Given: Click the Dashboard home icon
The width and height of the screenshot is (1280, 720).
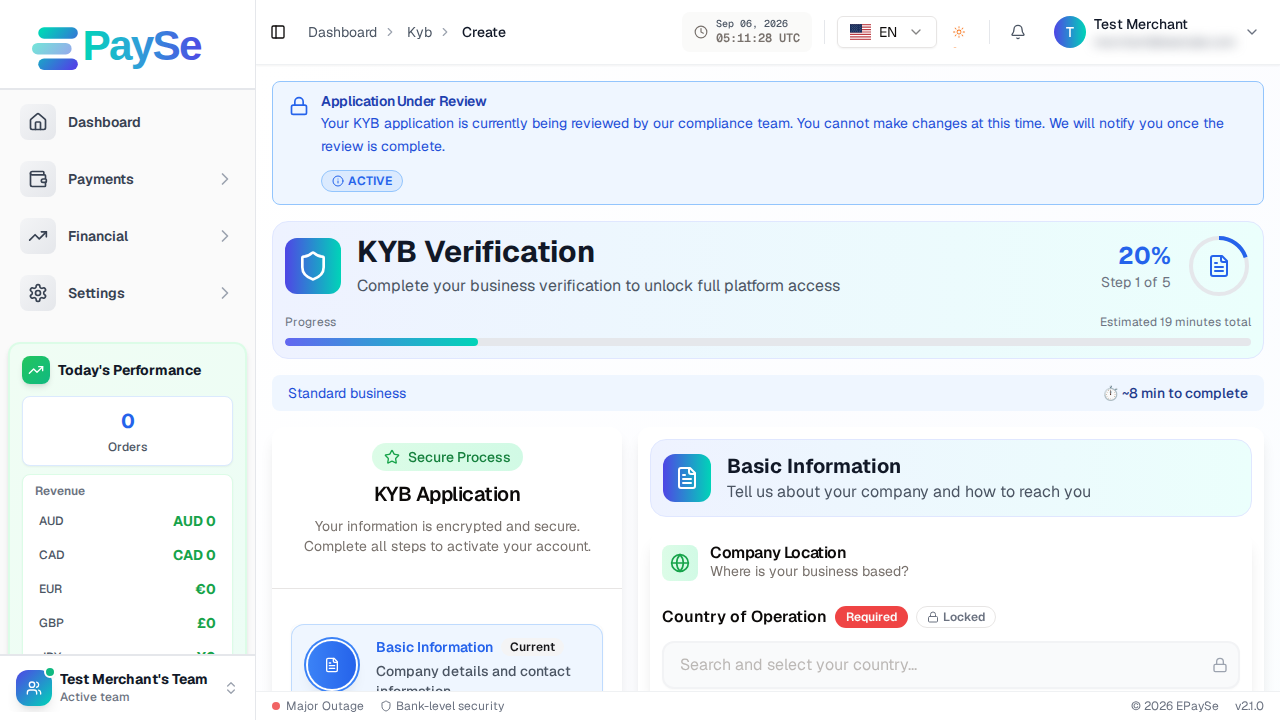Looking at the screenshot, I should click(38, 122).
